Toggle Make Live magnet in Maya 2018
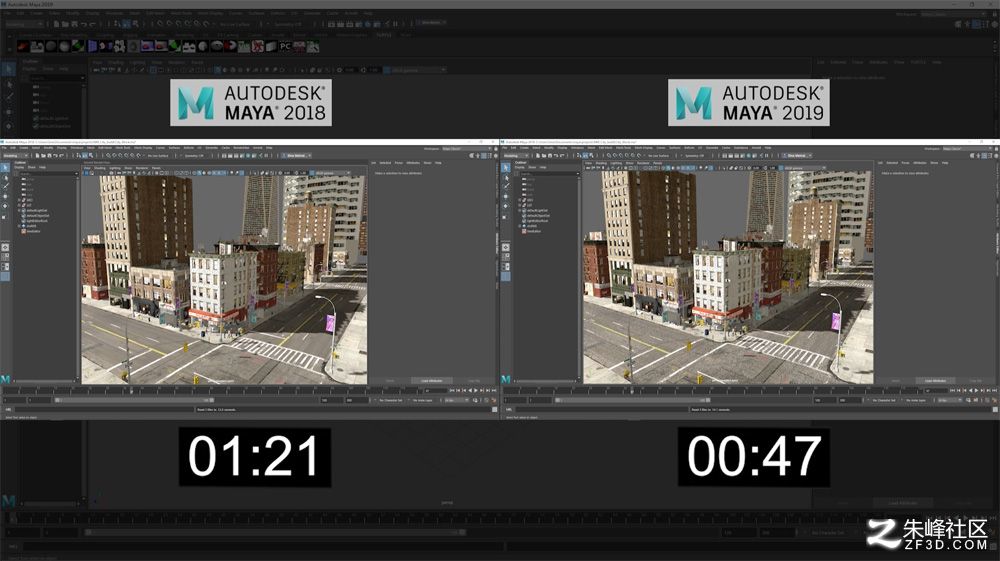Screen dimensions: 1000x561 (x=138, y=156)
